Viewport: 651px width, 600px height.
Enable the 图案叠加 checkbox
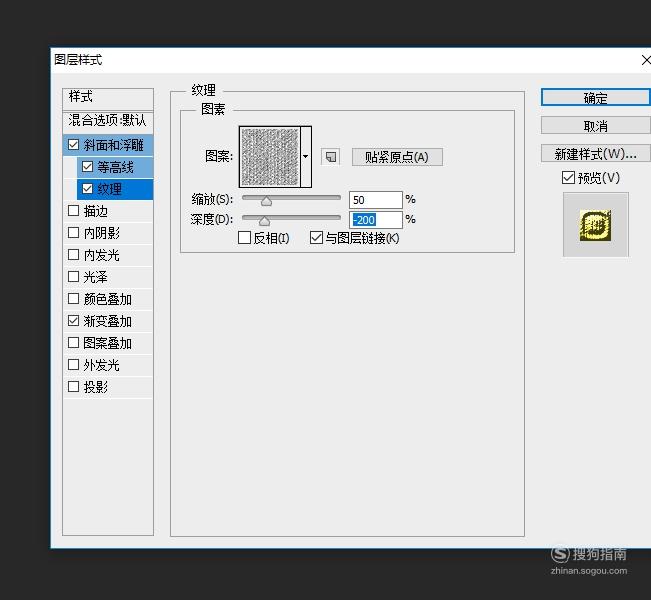point(73,343)
